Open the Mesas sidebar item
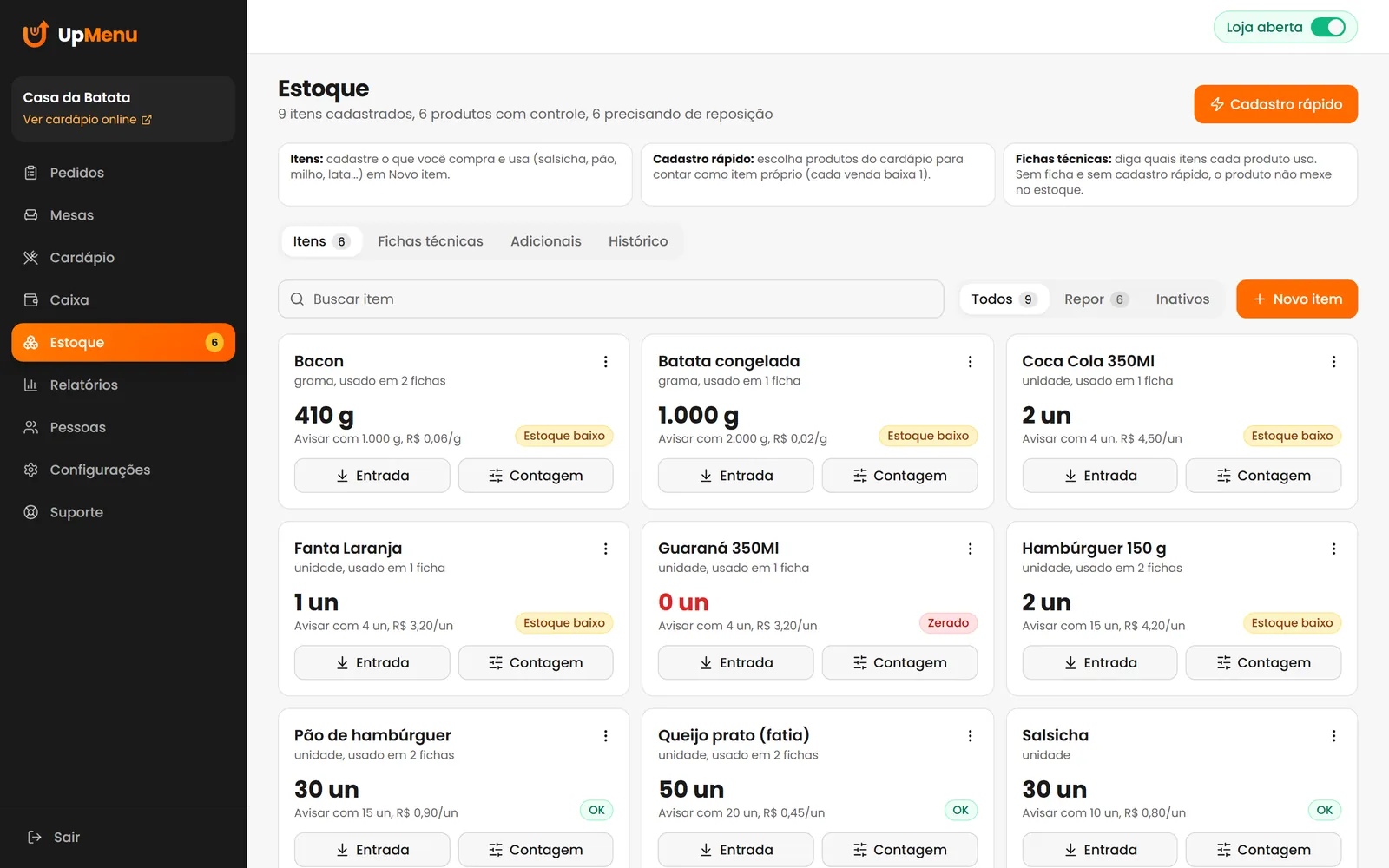The height and width of the screenshot is (868, 1389). [123, 215]
